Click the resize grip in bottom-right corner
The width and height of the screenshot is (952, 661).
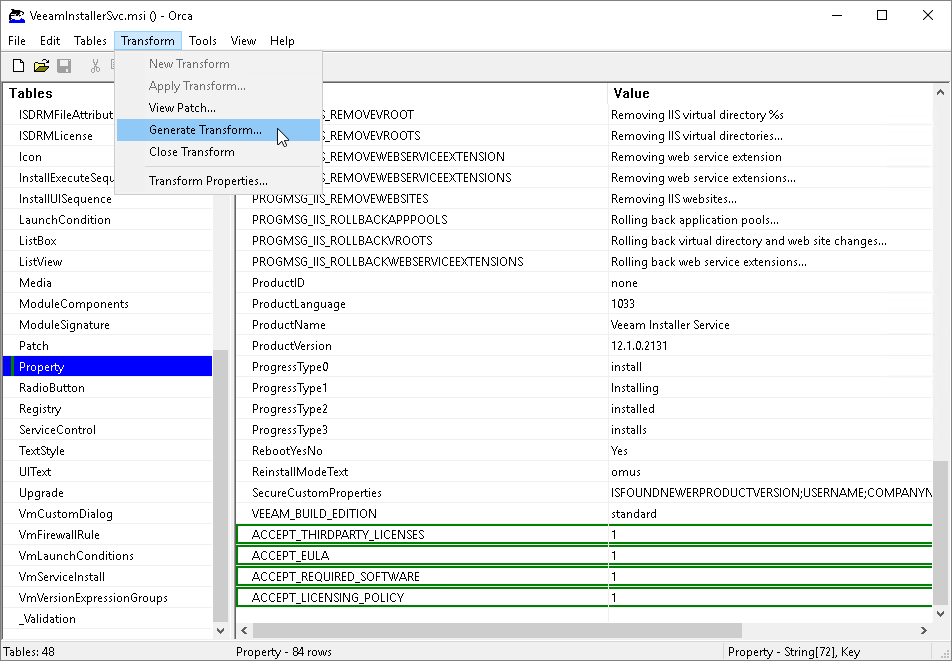tap(944, 653)
